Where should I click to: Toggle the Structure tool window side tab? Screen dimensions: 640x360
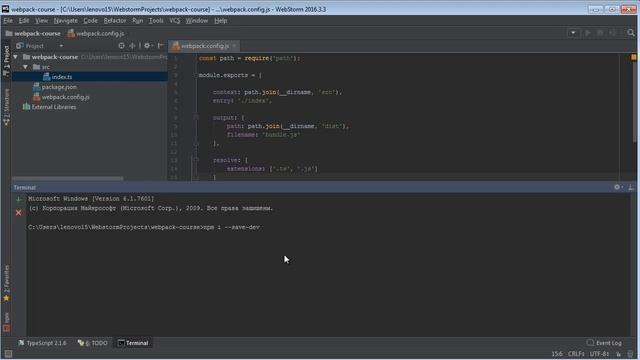(6, 107)
